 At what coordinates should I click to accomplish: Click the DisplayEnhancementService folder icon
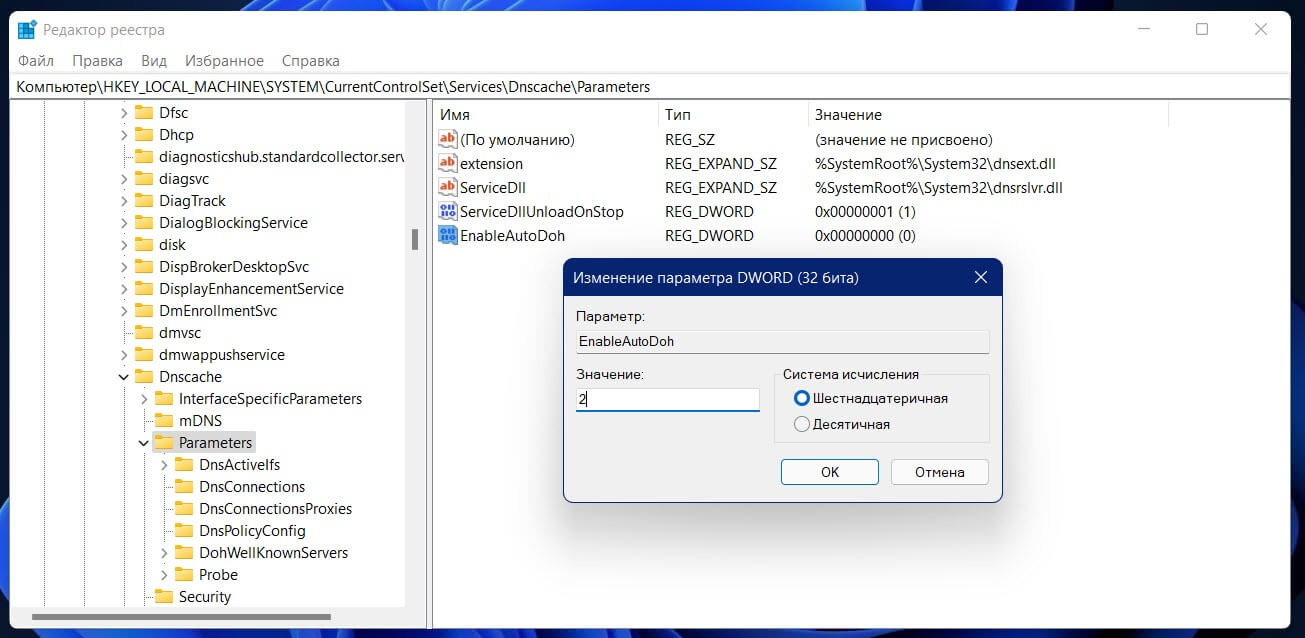tap(144, 288)
